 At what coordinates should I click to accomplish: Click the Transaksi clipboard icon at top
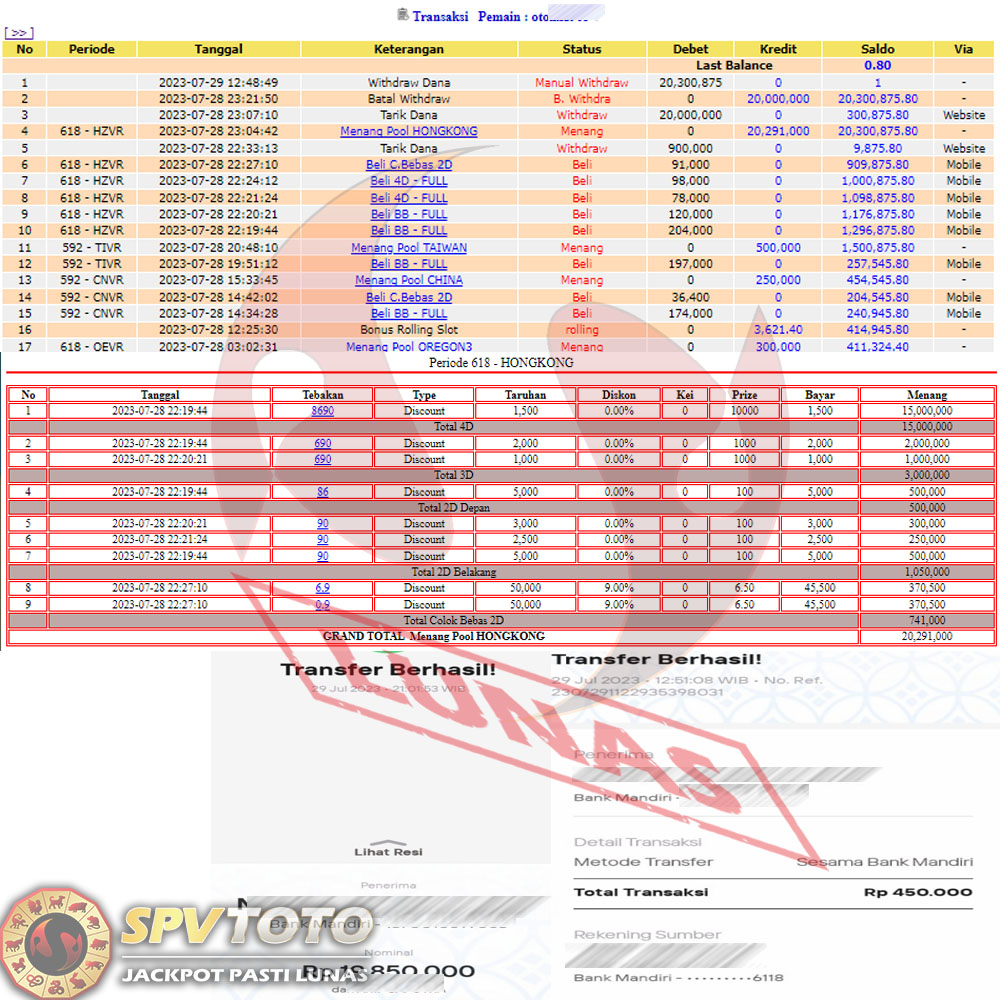click(x=402, y=15)
